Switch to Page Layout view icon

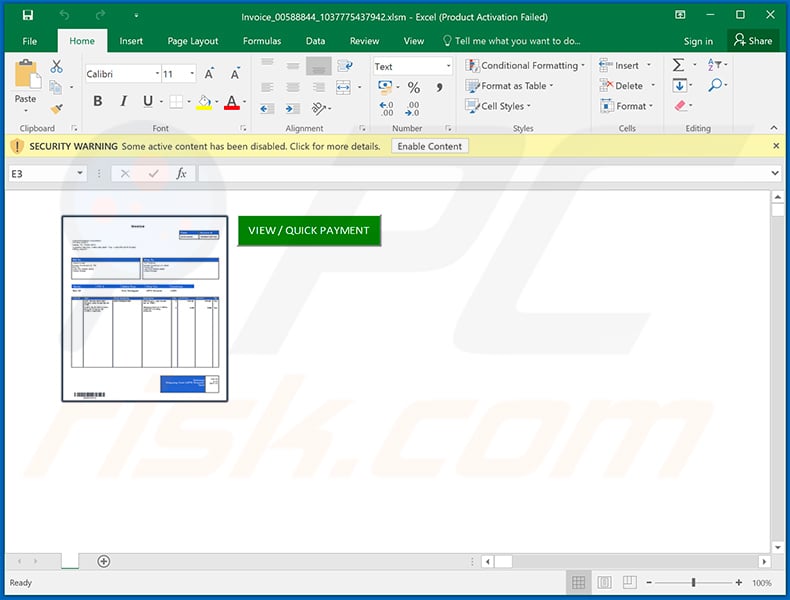click(x=604, y=582)
